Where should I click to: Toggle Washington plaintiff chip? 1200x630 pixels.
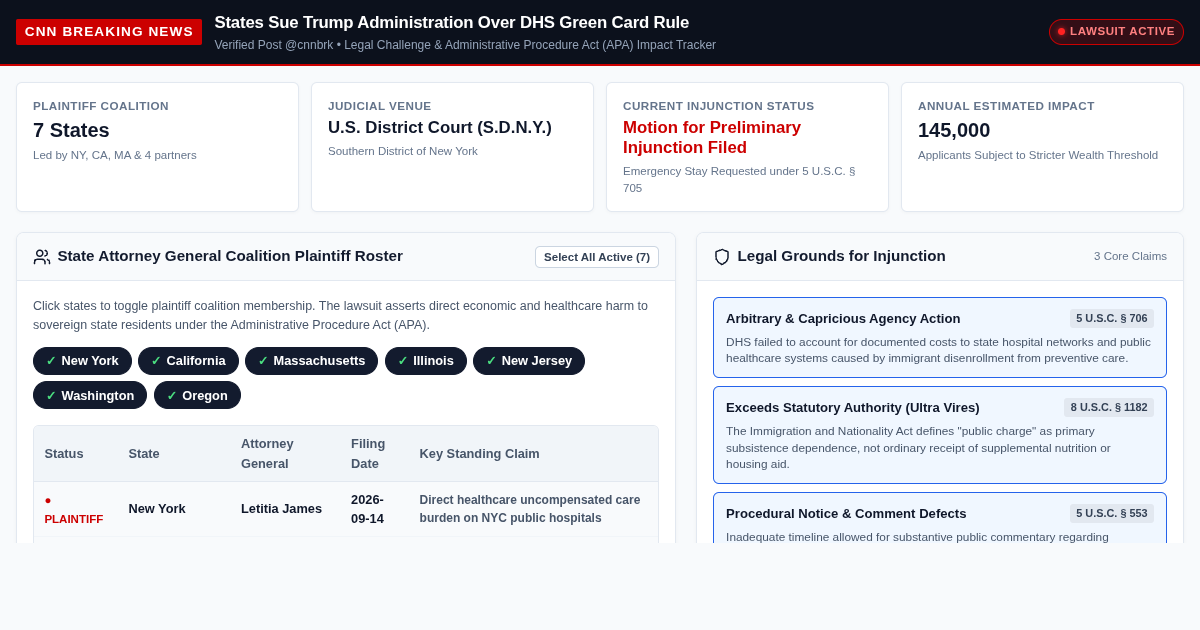(x=90, y=395)
